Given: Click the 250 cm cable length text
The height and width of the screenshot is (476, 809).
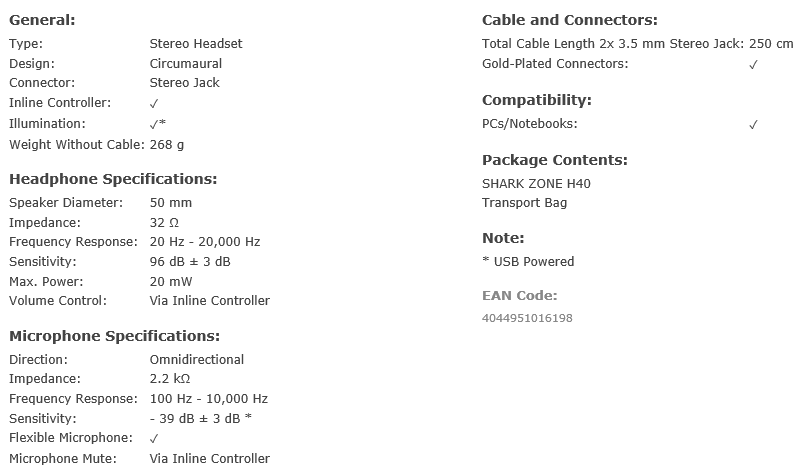Looking at the screenshot, I should tap(771, 44).
